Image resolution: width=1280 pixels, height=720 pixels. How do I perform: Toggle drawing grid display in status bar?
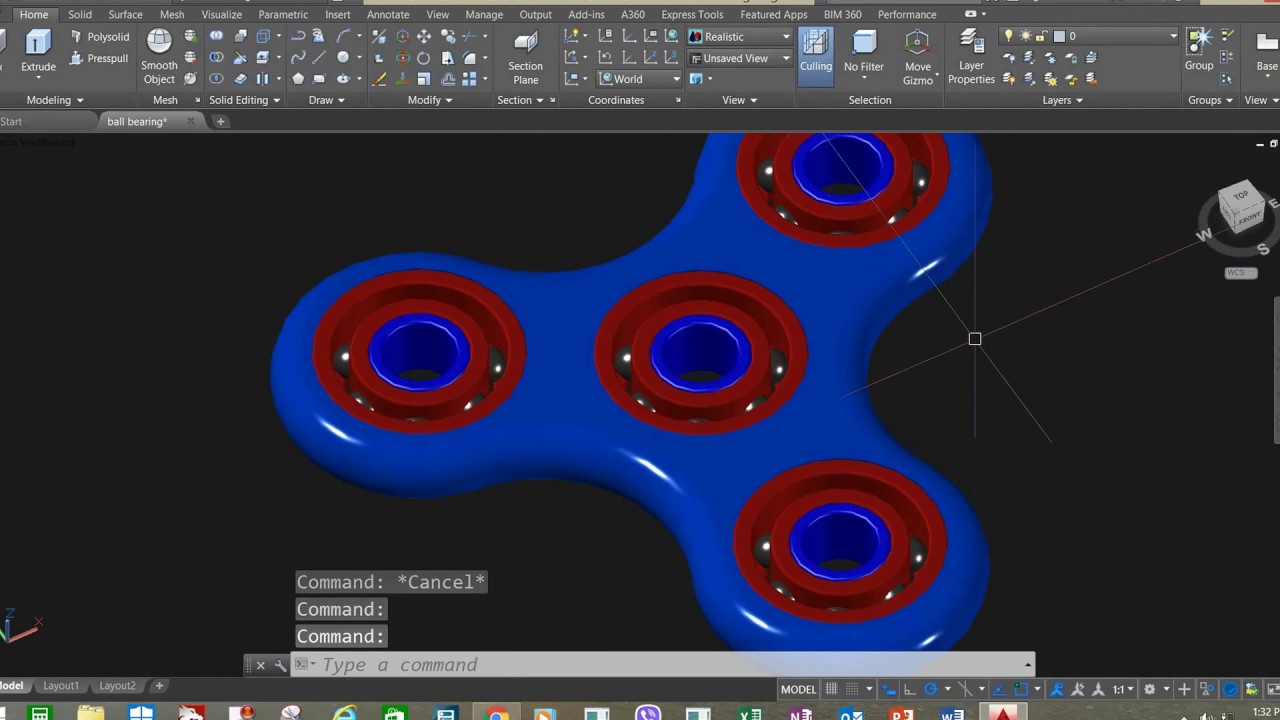pos(831,689)
